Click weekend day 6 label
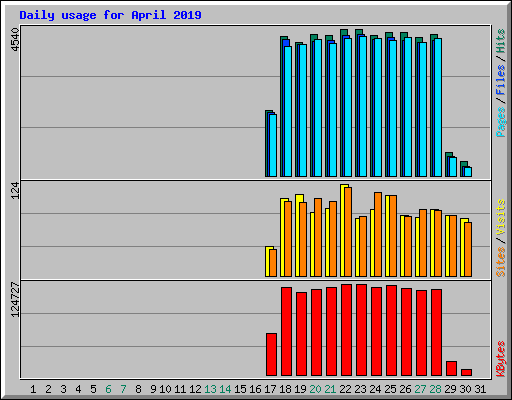Screen dimensions: 512x400 108,389
